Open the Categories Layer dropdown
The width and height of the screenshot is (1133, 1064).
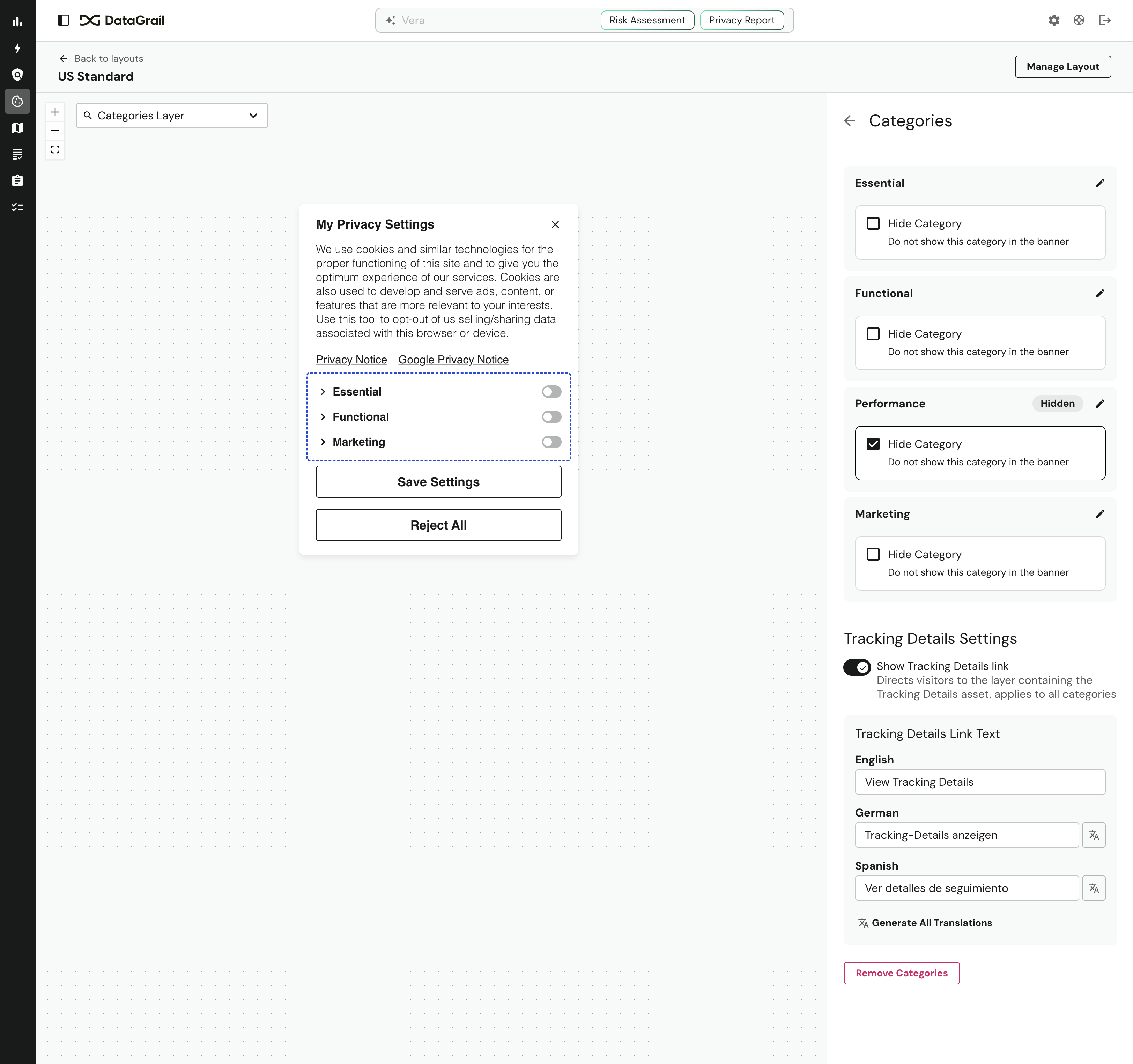171,115
